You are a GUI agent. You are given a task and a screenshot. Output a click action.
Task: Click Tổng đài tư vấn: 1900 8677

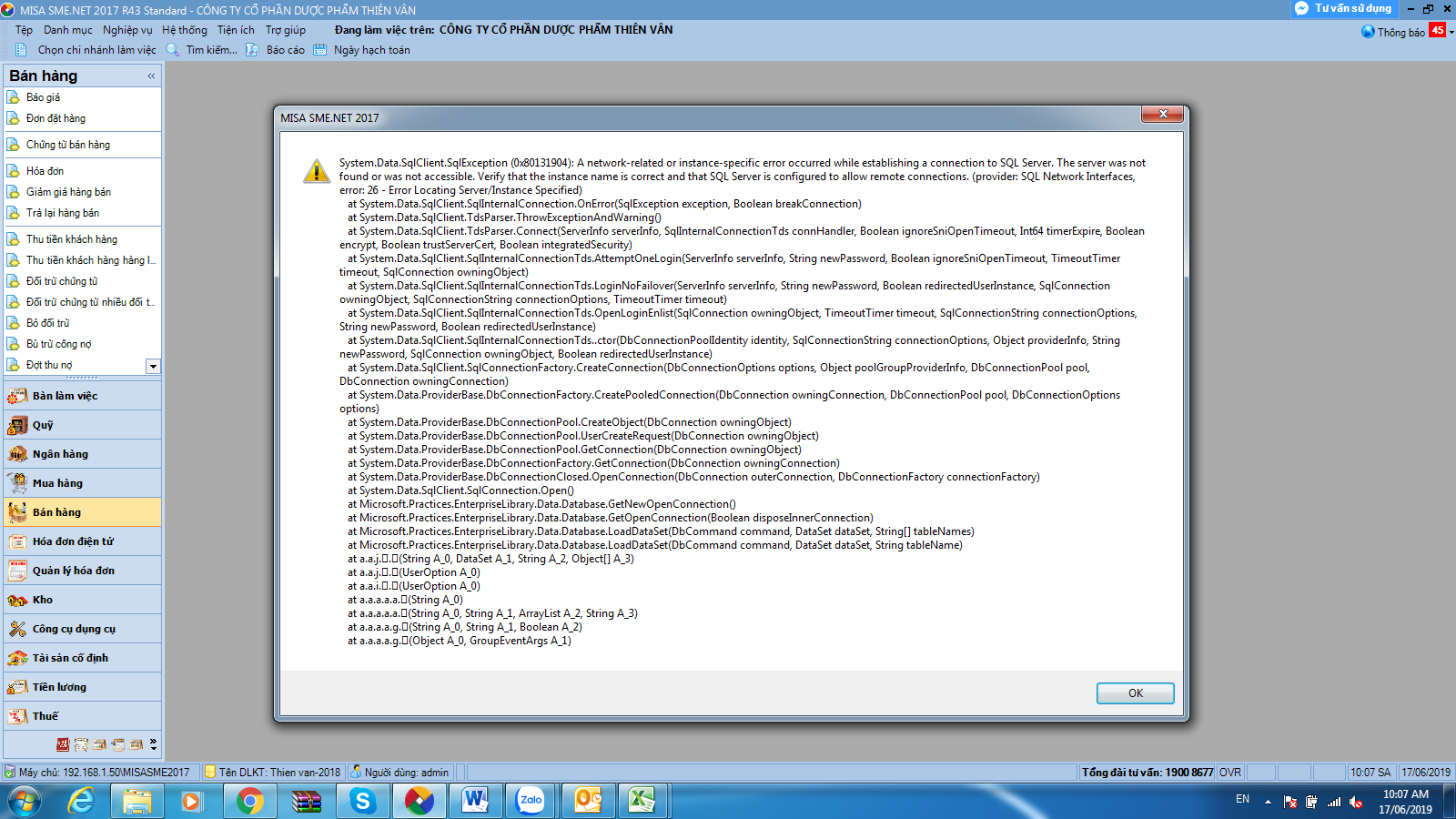click(x=1147, y=773)
